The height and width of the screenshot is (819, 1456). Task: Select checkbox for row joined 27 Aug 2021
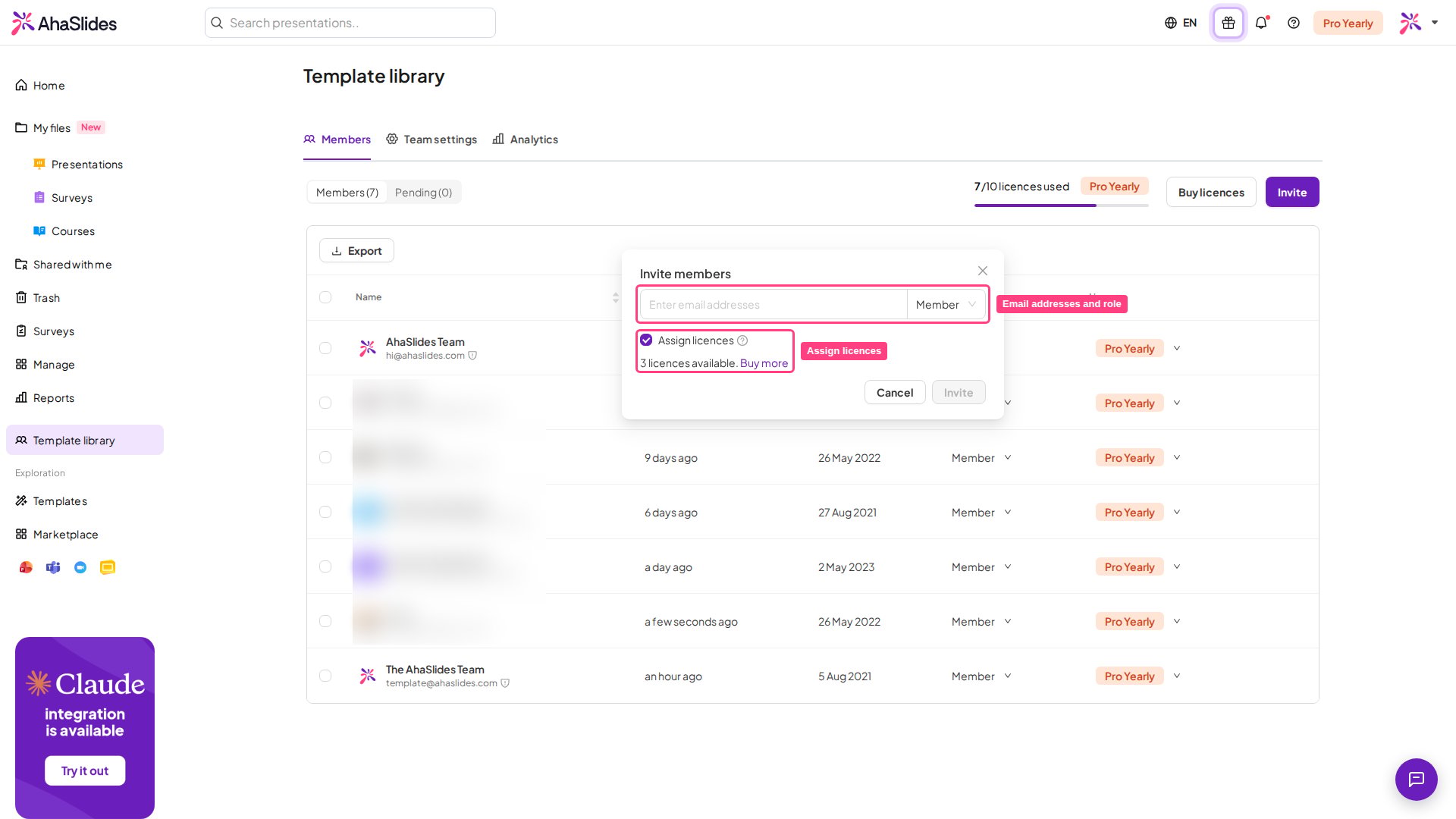pyautogui.click(x=325, y=512)
